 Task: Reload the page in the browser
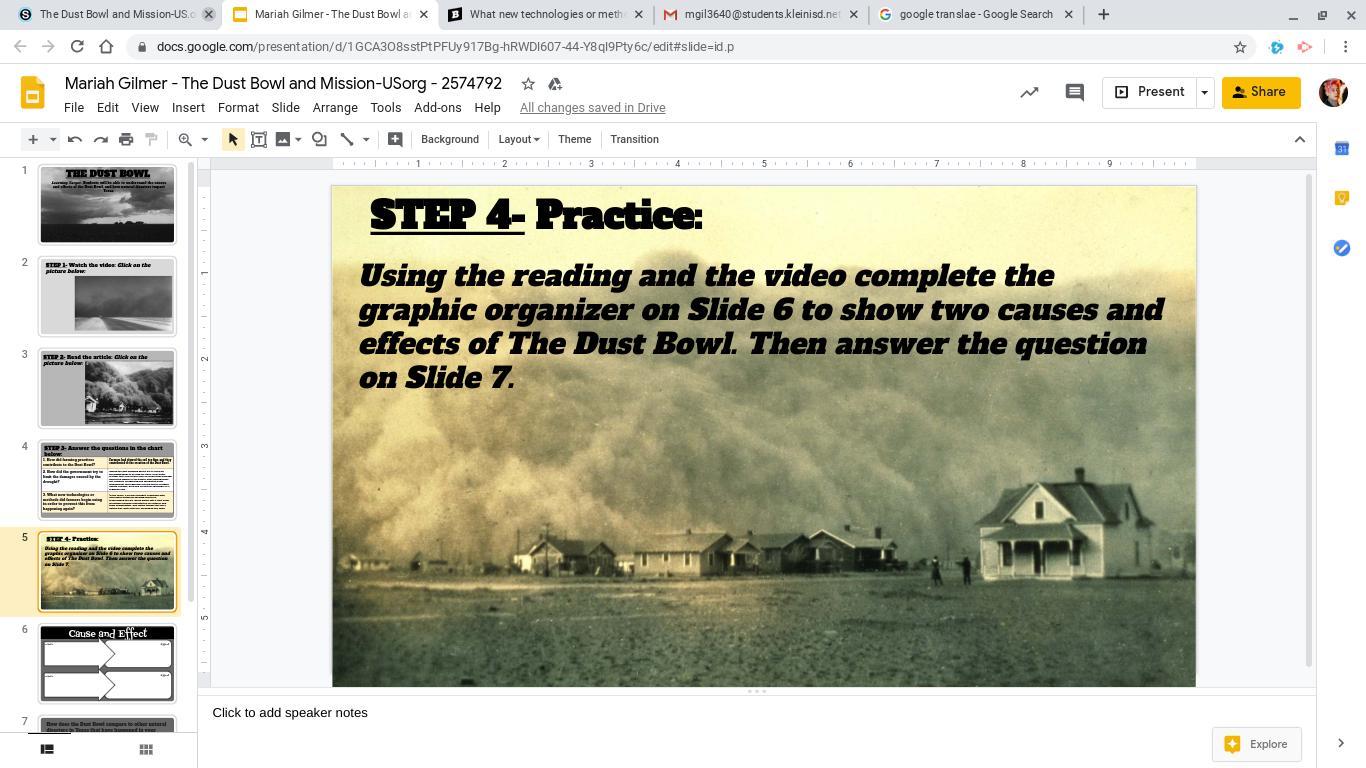[77, 46]
